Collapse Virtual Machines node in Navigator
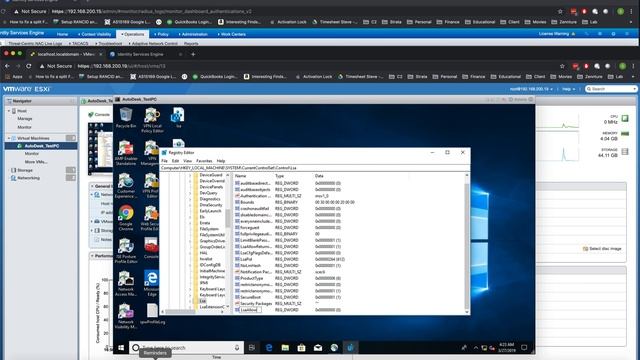640x360 pixels. point(9,138)
